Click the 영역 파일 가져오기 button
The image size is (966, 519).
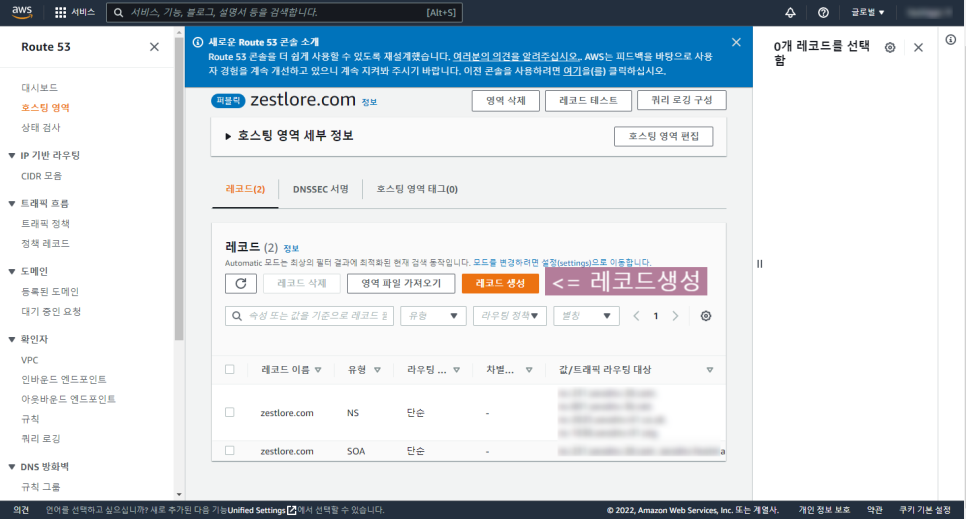coord(401,284)
